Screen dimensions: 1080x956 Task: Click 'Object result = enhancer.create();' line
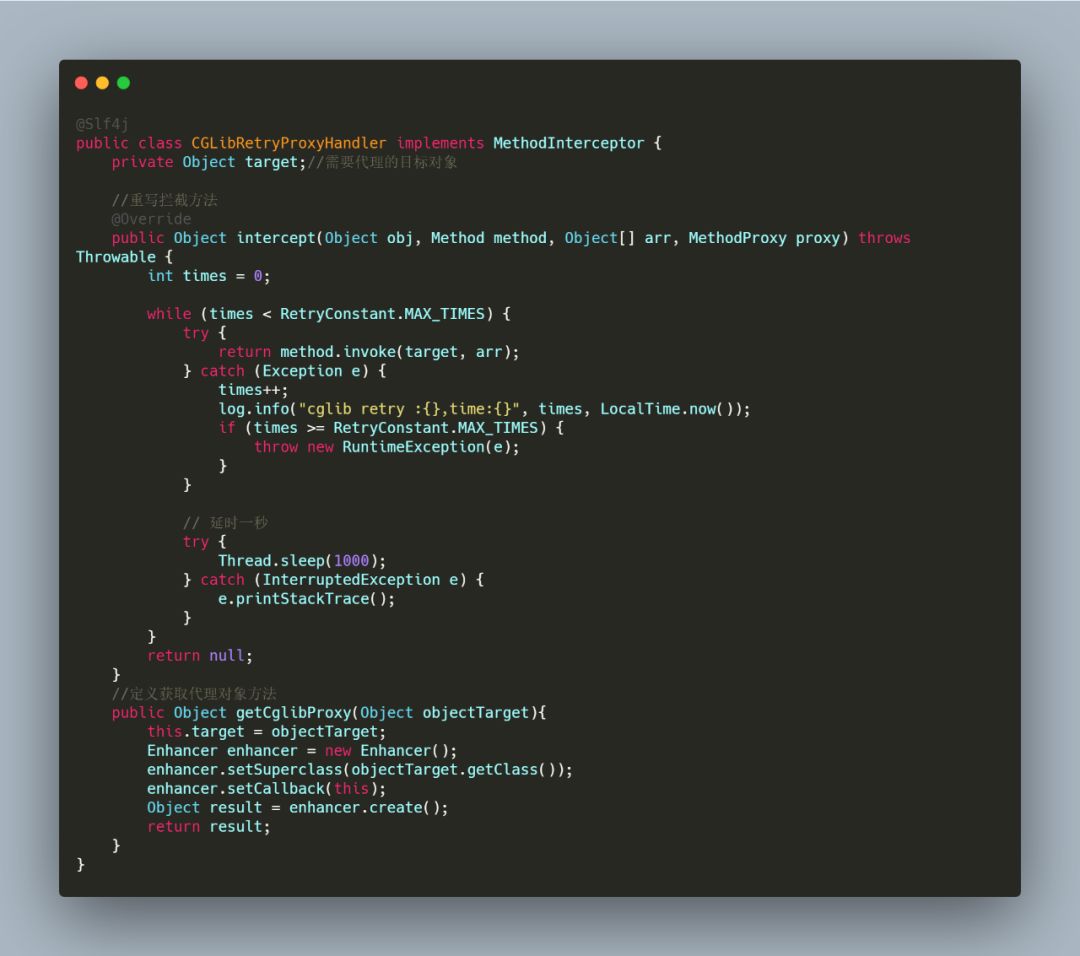click(298, 808)
